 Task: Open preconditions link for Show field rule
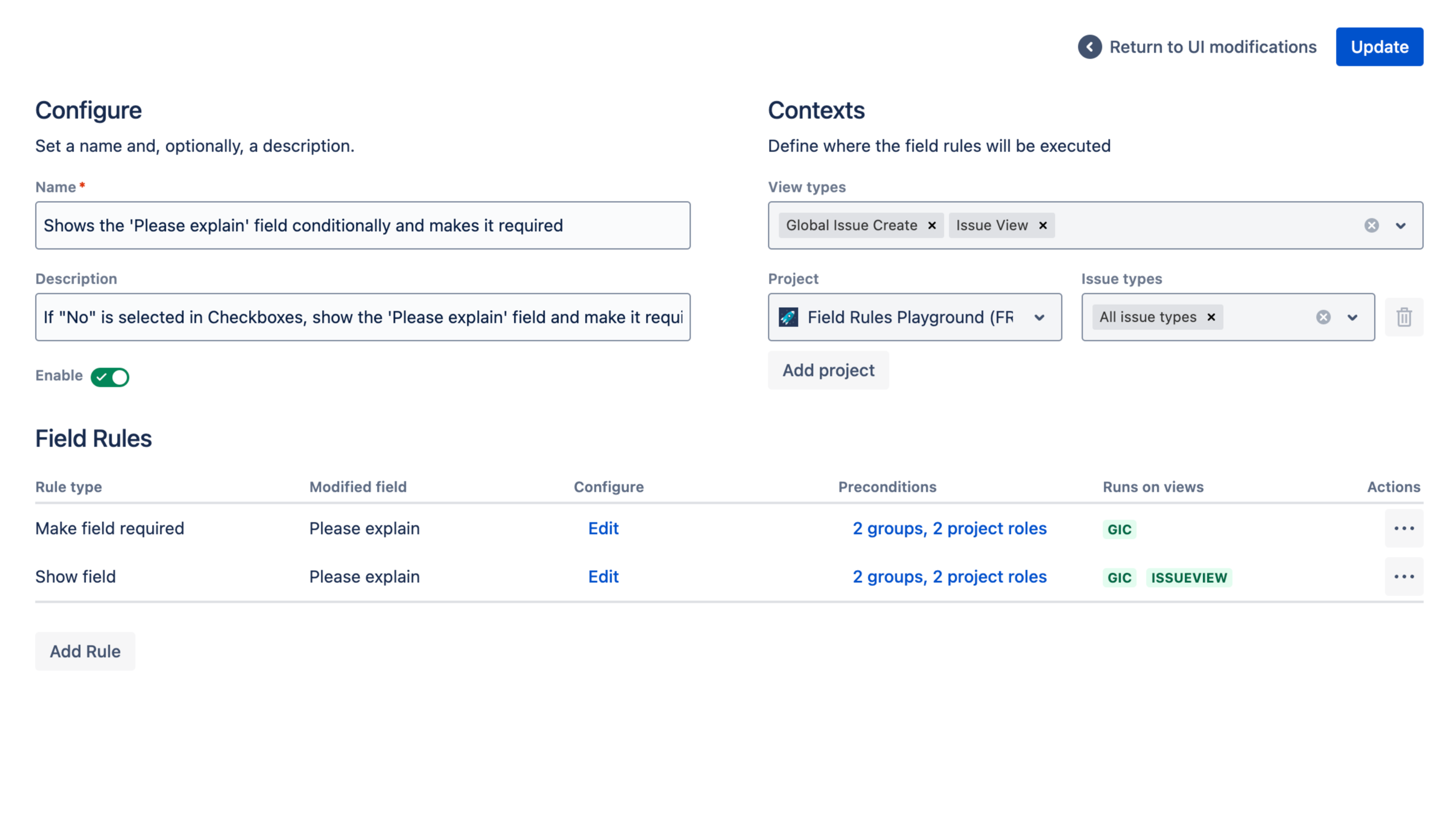949,577
